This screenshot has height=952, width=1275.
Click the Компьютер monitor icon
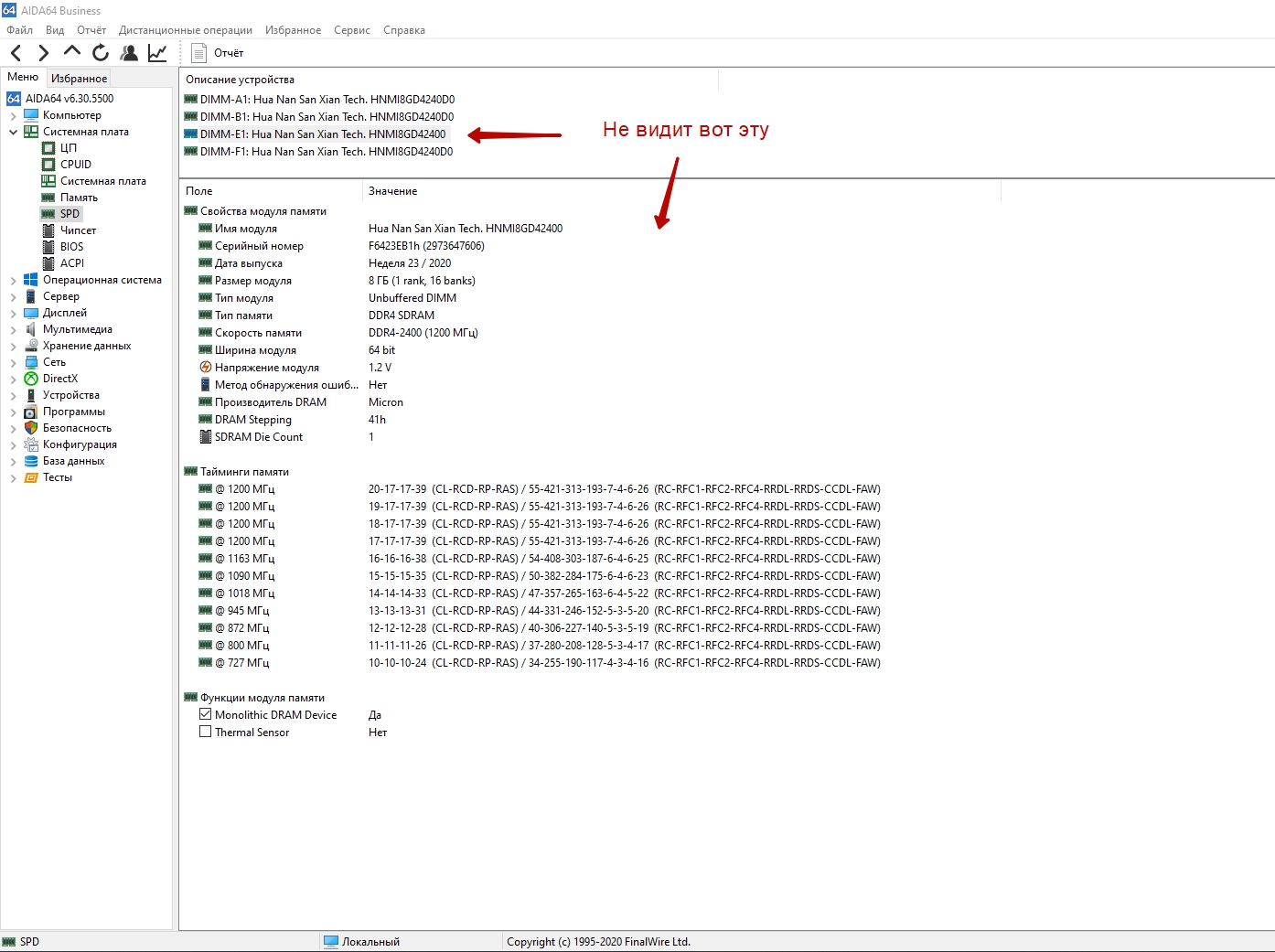coord(31,115)
